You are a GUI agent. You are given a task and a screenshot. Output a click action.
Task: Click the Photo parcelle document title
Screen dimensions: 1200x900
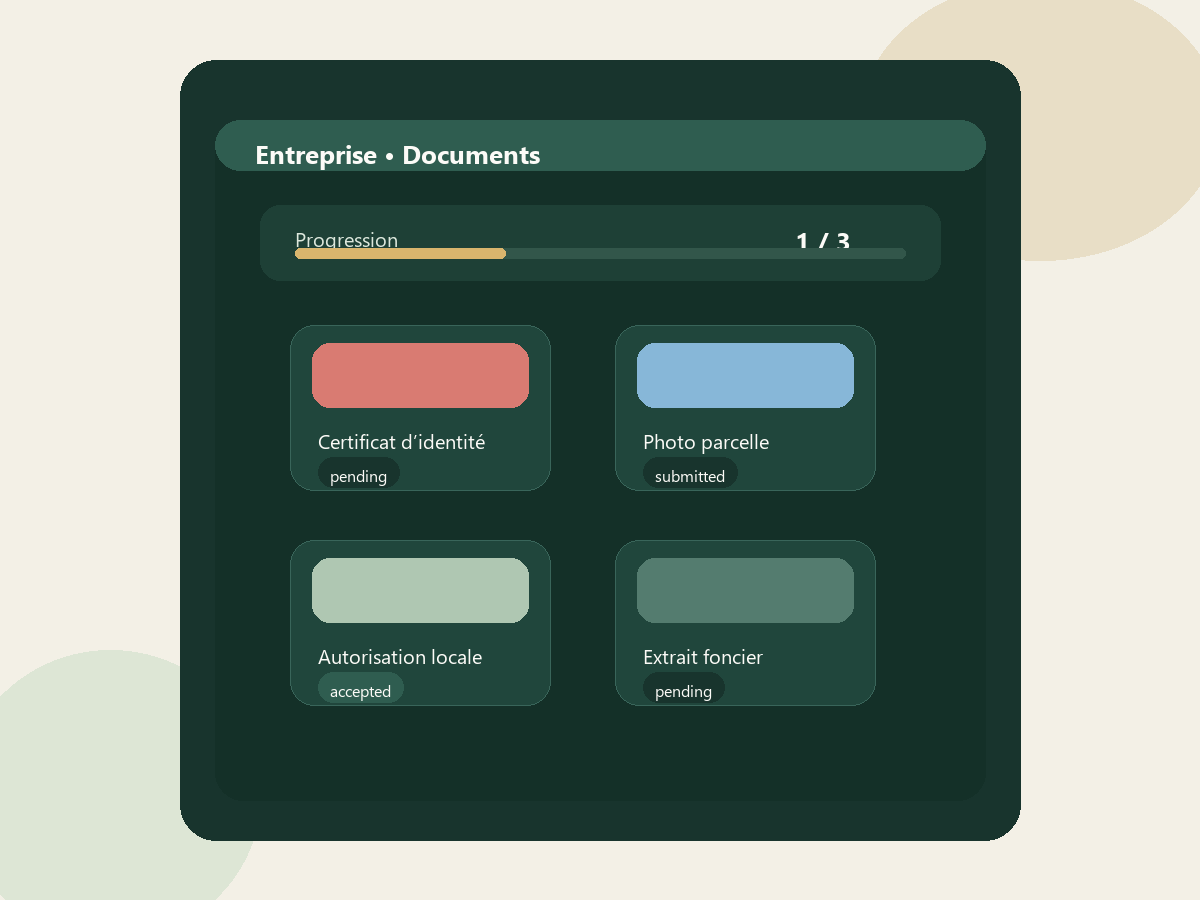tap(706, 442)
